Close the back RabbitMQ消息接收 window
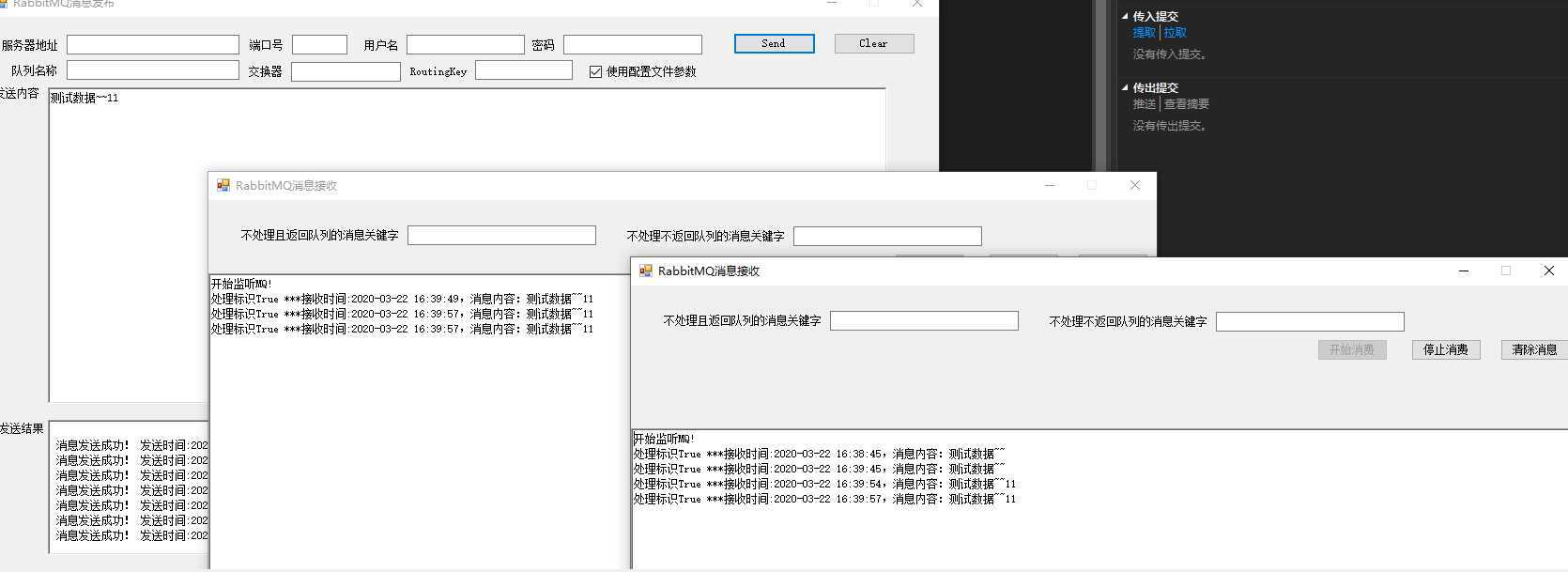Viewport: 1568px width, 572px height. (1135, 185)
